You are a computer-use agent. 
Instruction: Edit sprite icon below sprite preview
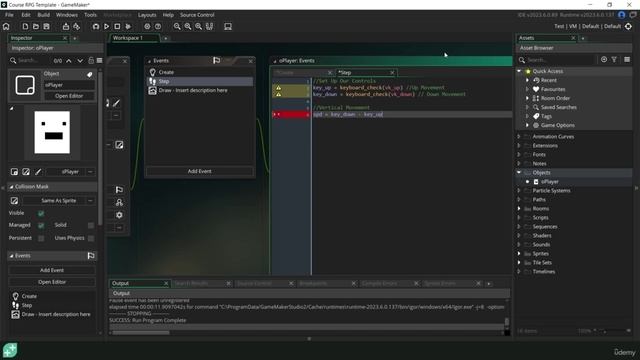tap(26, 172)
